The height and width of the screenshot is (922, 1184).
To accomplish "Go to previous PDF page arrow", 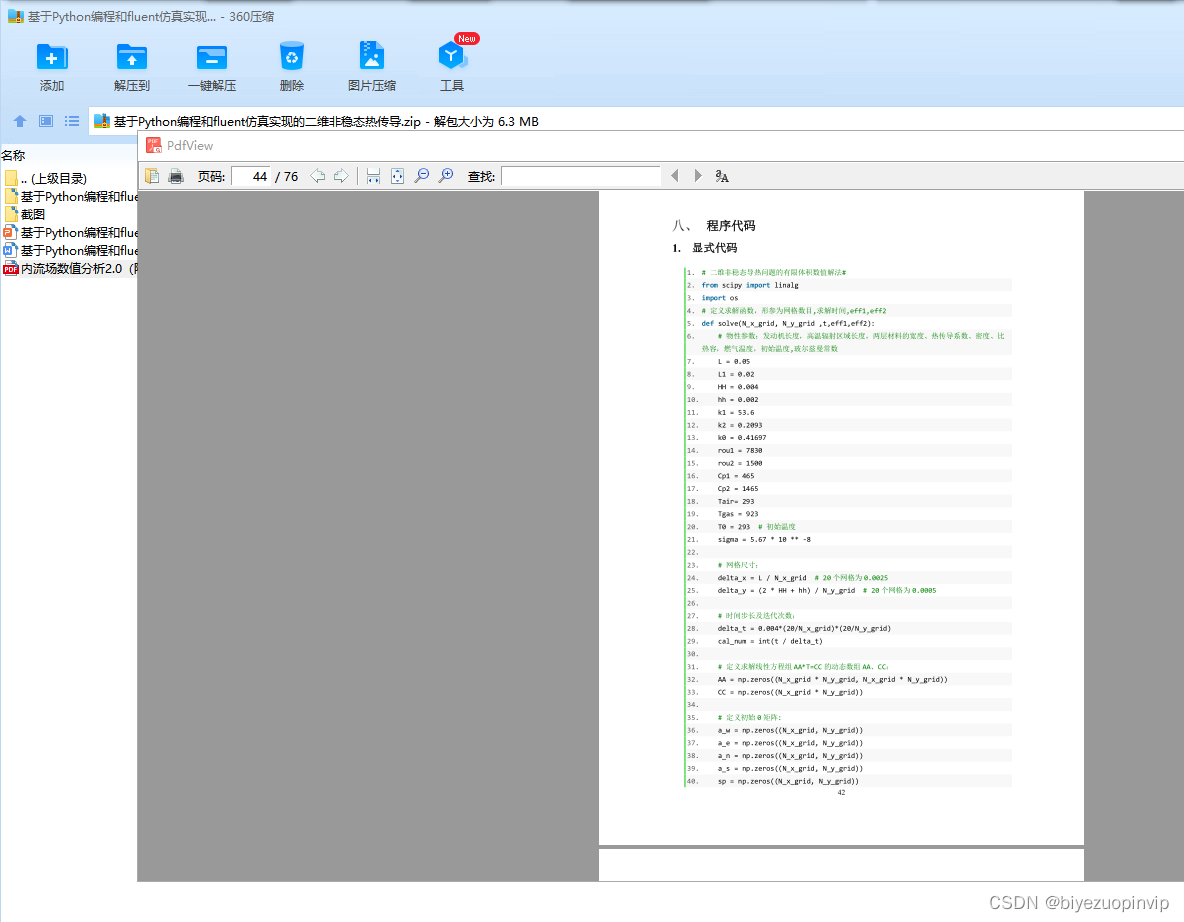I will tap(318, 176).
